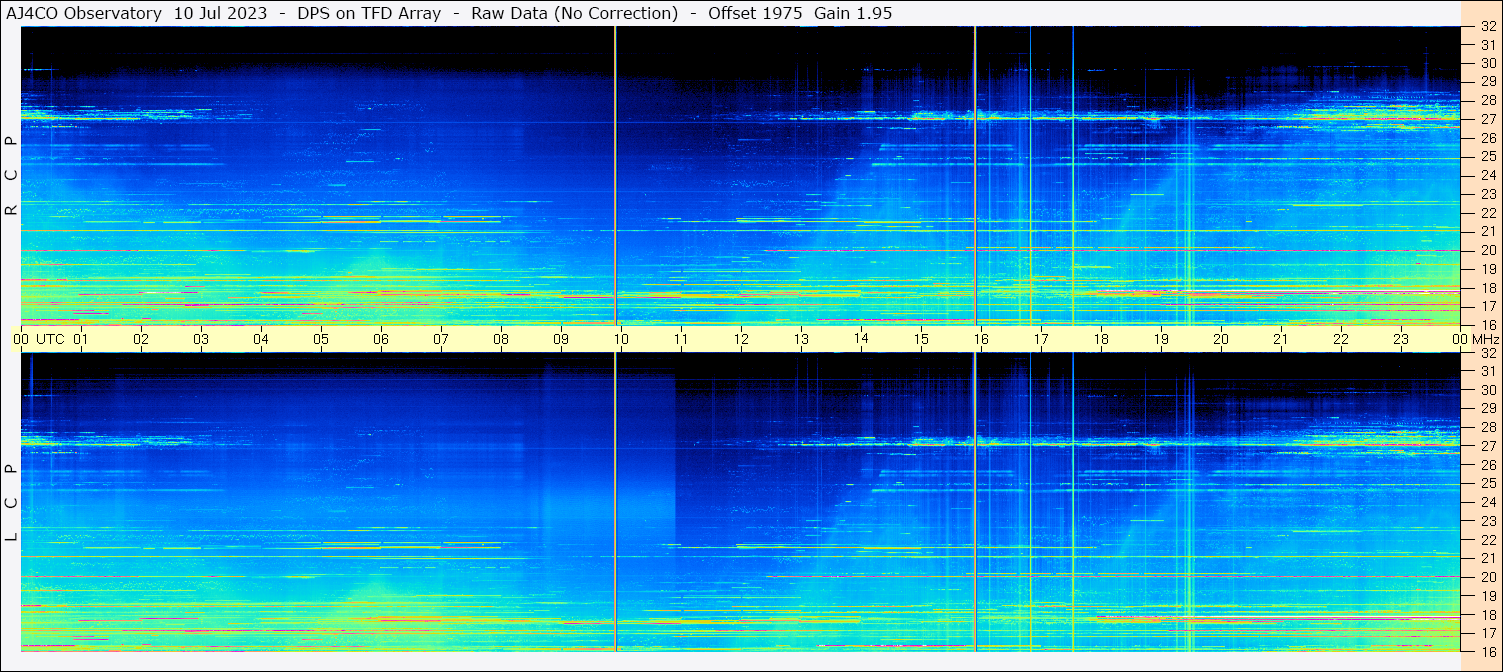
Task: Click 24 MHz label on LCP frequency scale
Action: [x=1487, y=502]
